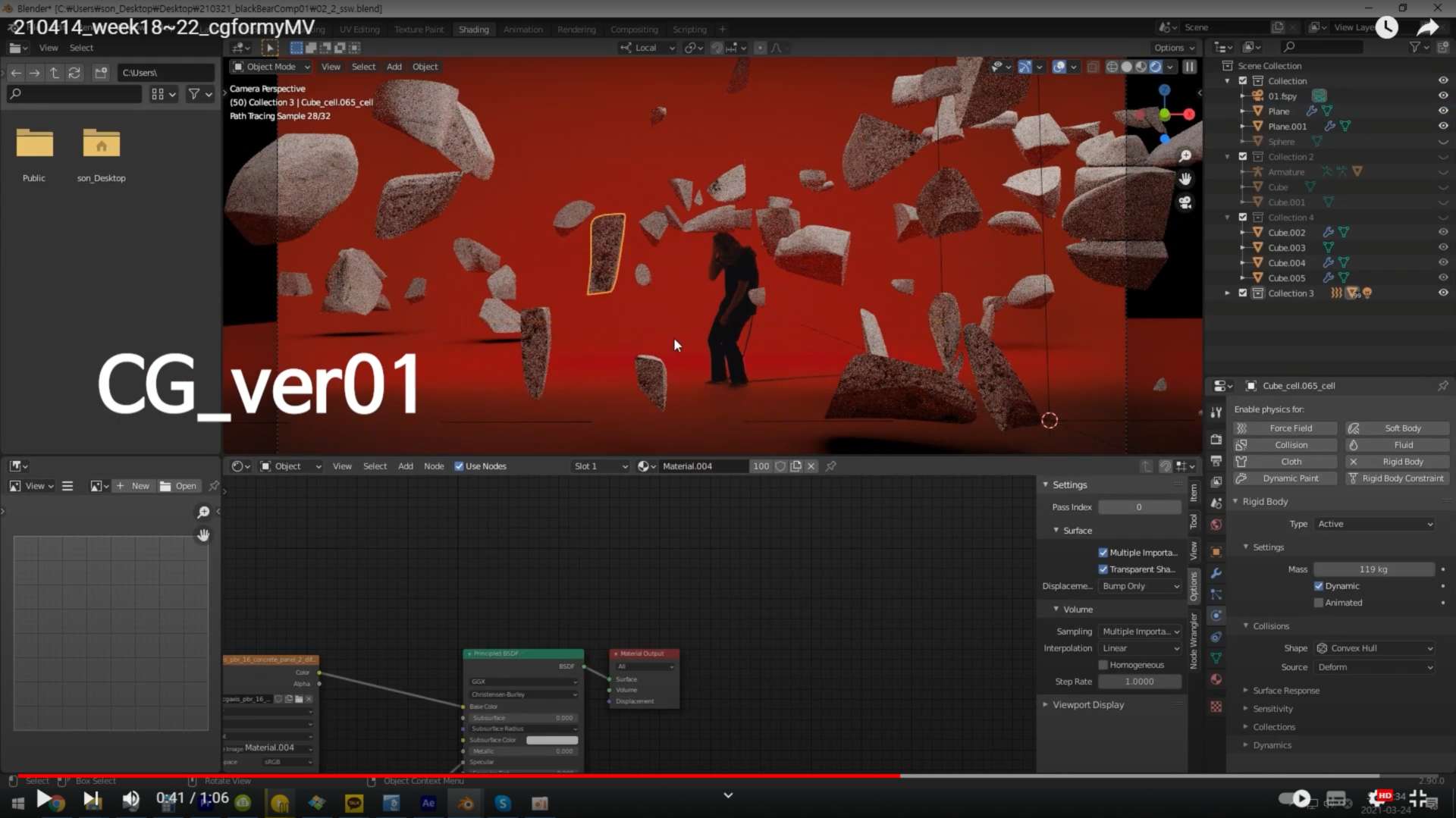Hide Cube.002 using its eye icon
This screenshot has height=818, width=1456.
point(1442,233)
